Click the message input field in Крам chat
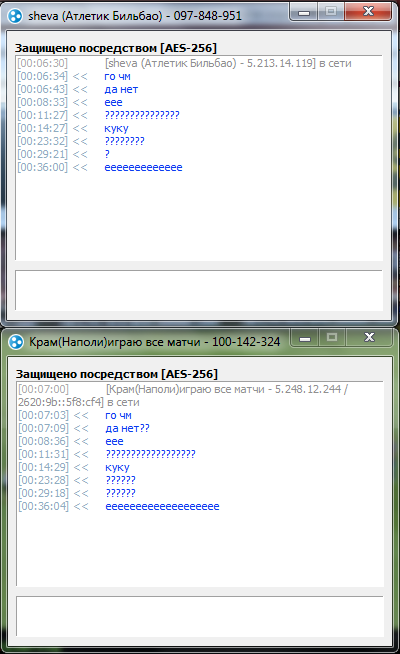Image resolution: width=400 pixels, height=654 pixels. 200,616
